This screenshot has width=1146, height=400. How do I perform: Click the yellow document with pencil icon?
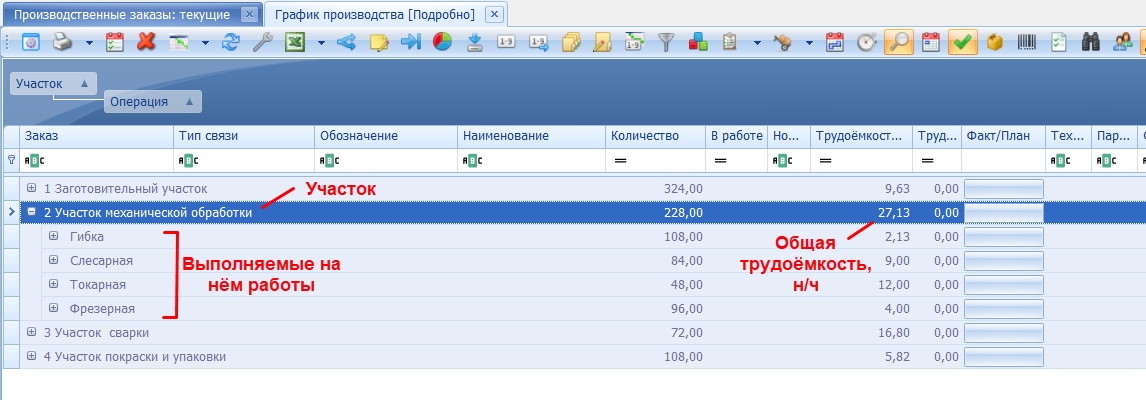click(602, 42)
